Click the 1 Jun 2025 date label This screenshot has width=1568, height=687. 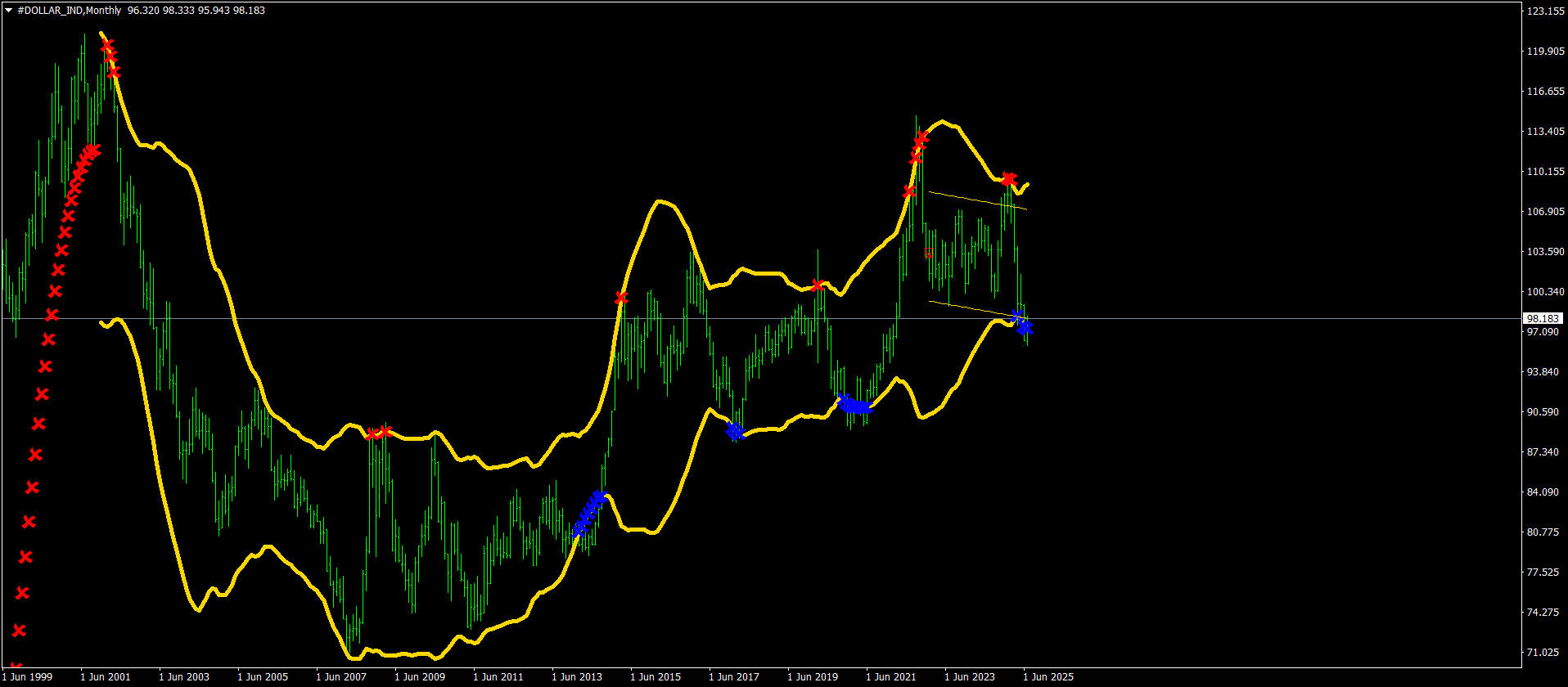coord(1048,676)
